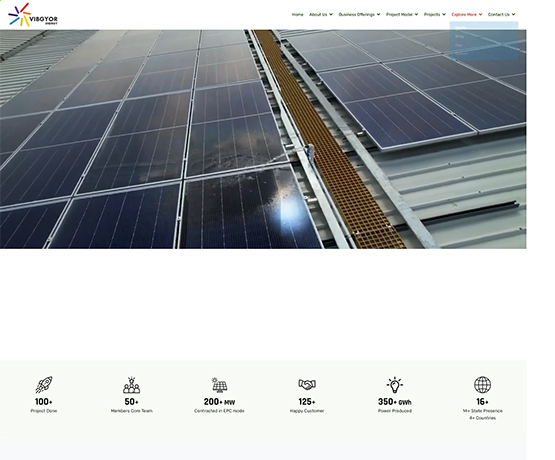Image resolution: width=555 pixels, height=460 pixels.
Task: Click the "50+" figure
Action: [x=131, y=402]
